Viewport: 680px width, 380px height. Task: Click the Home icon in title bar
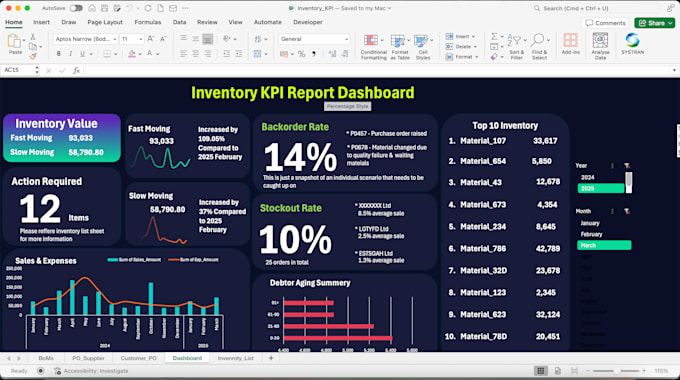click(x=92, y=8)
